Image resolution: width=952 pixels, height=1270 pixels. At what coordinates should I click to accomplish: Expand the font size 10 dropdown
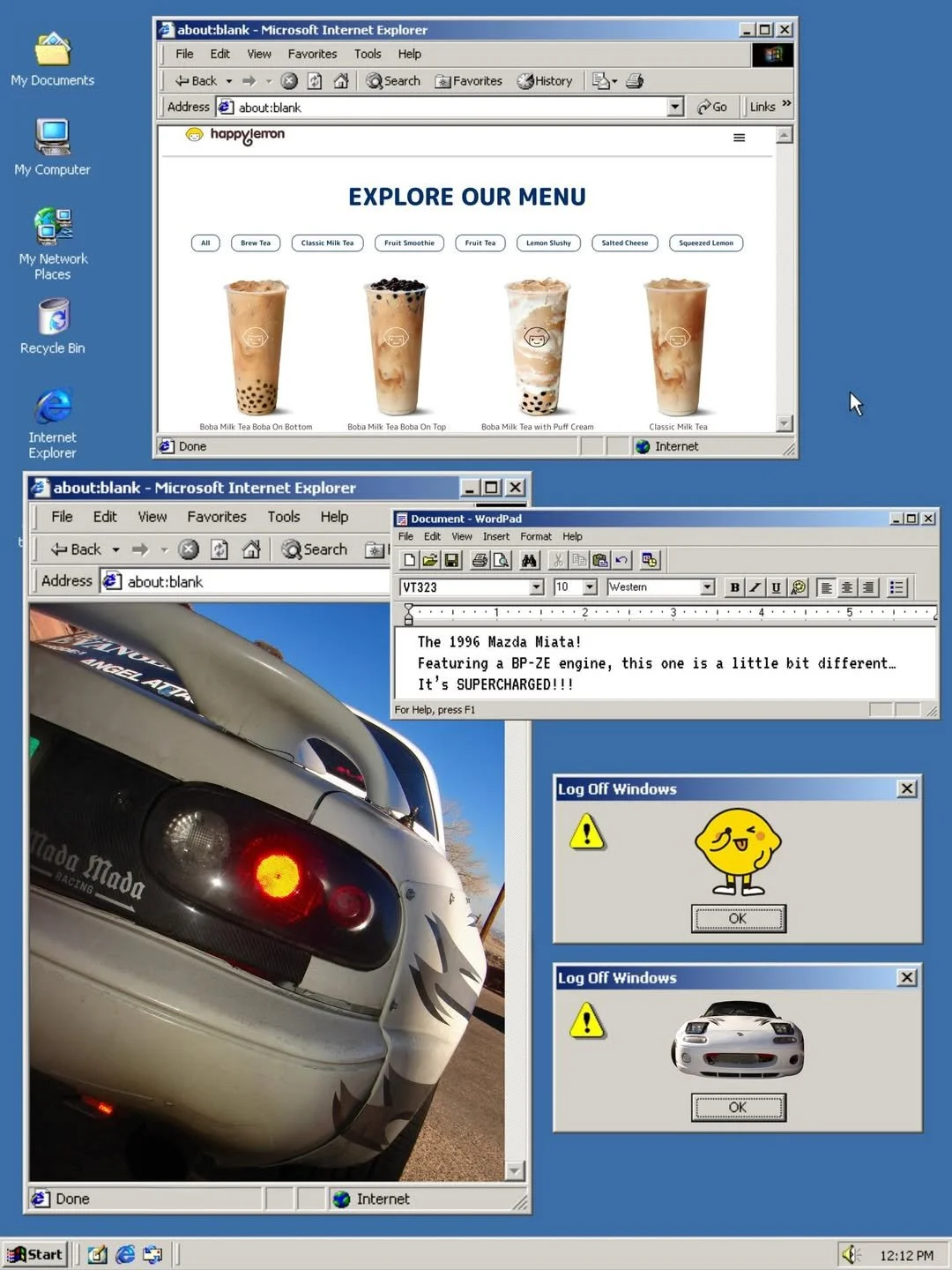click(591, 587)
